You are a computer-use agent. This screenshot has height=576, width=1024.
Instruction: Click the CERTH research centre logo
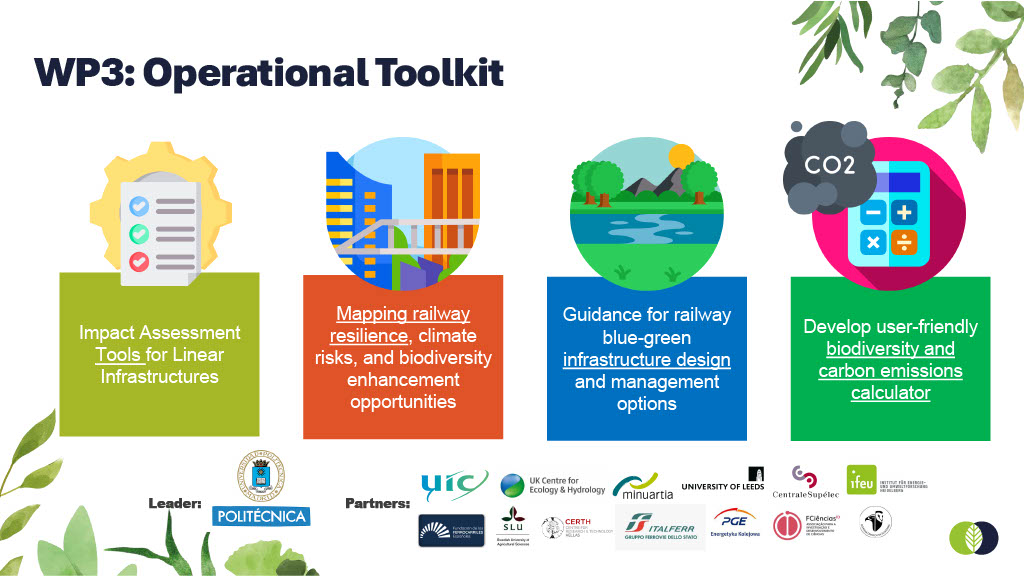coord(577,528)
